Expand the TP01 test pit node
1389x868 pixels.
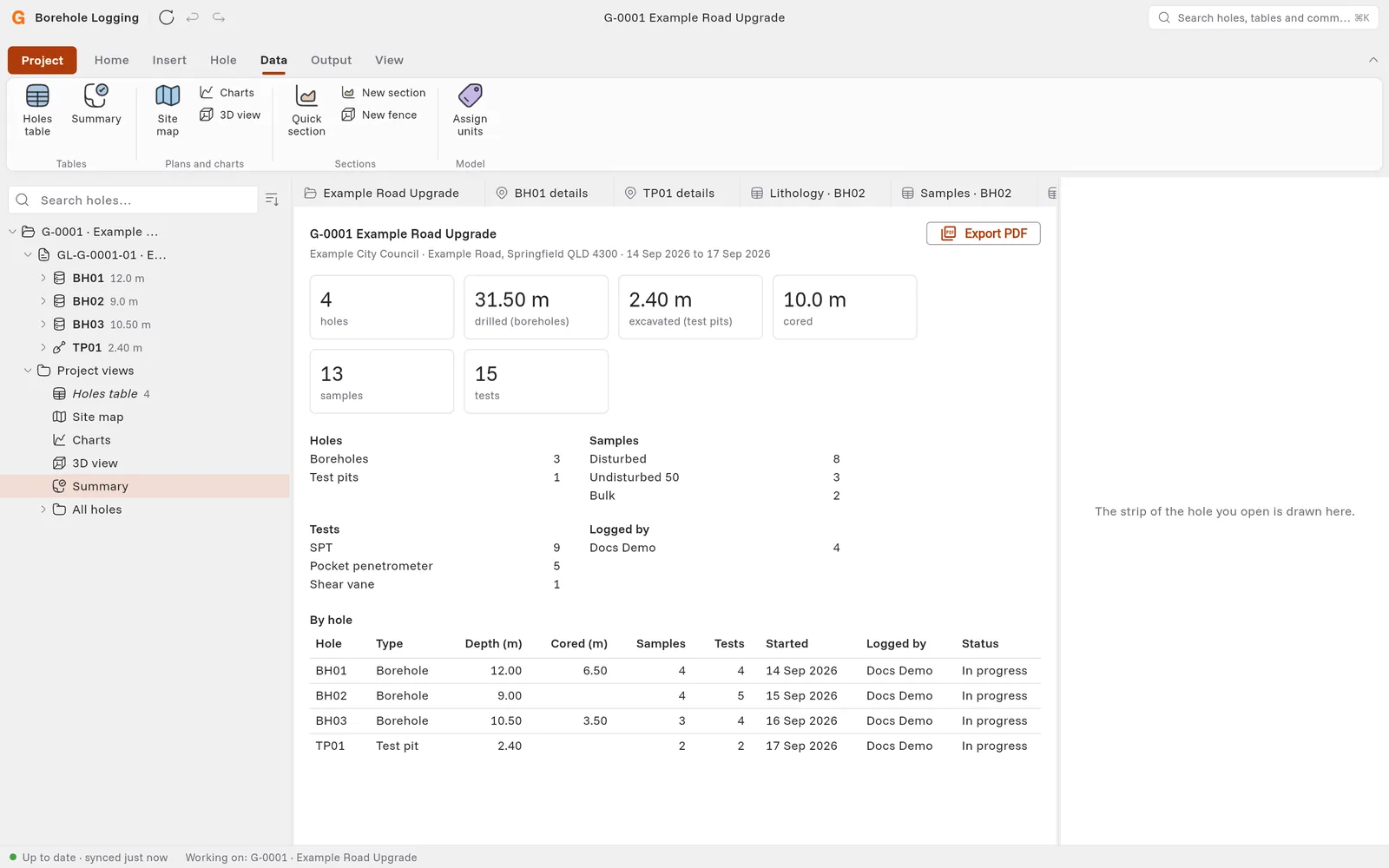[x=43, y=347]
